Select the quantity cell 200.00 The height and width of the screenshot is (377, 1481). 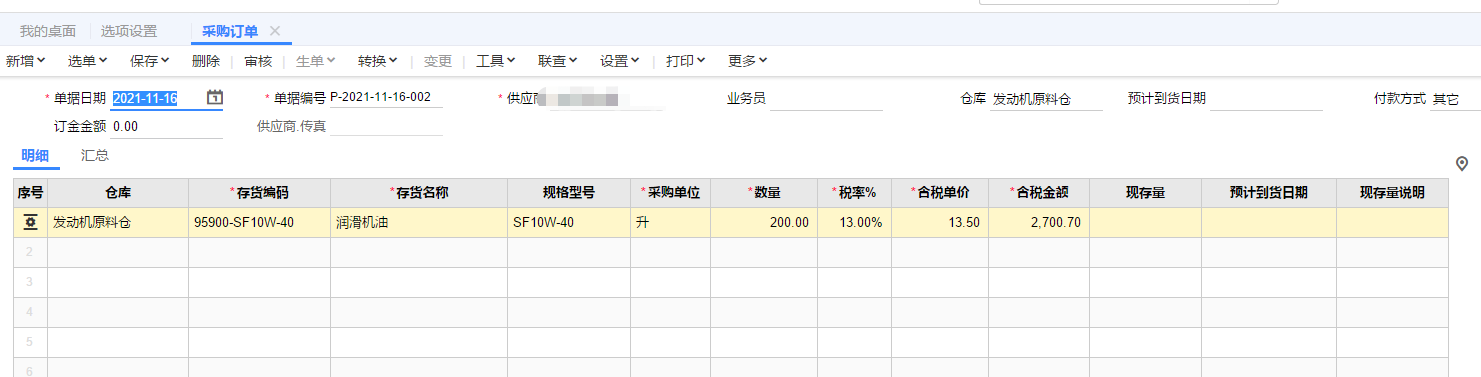764,222
